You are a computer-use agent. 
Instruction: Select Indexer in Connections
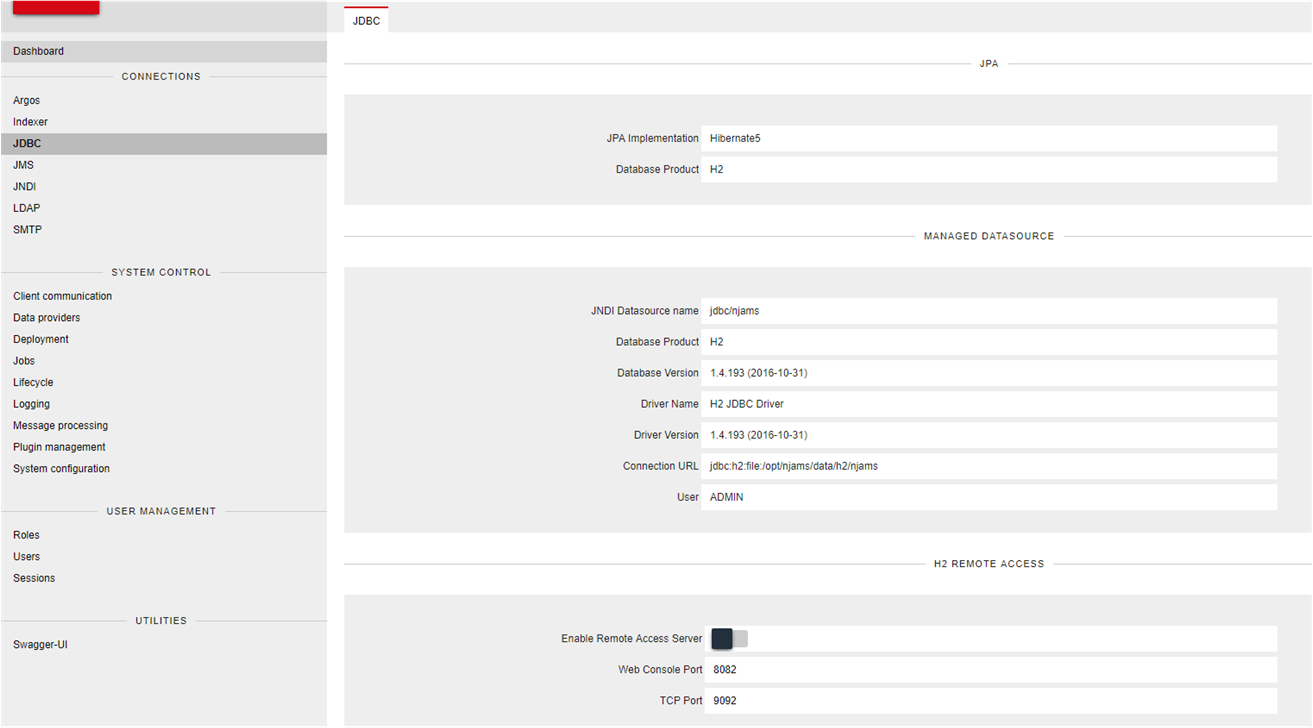(x=30, y=122)
